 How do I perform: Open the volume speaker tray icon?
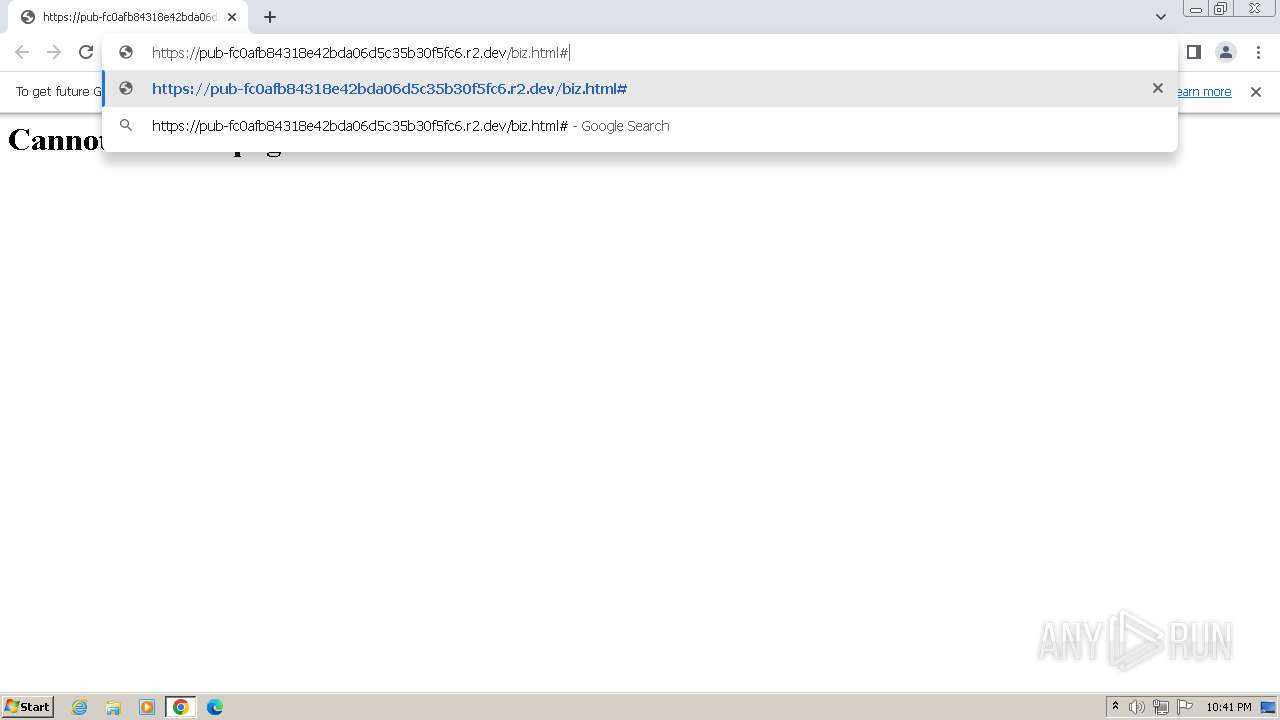point(1137,707)
